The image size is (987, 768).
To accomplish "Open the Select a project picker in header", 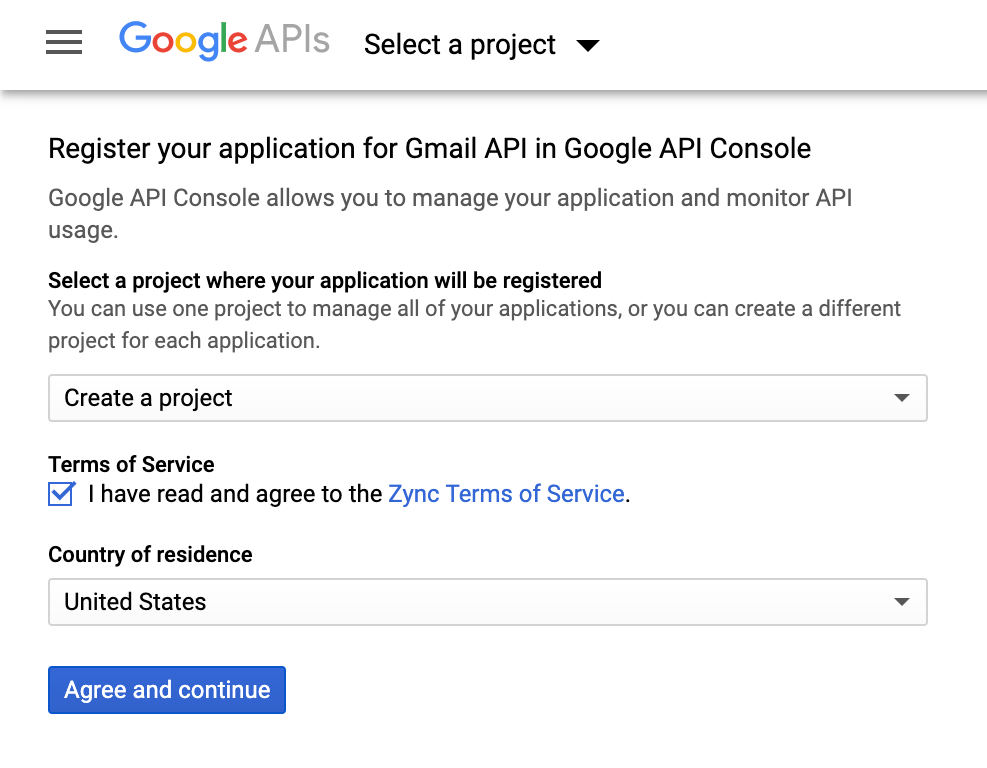I will pos(460,45).
